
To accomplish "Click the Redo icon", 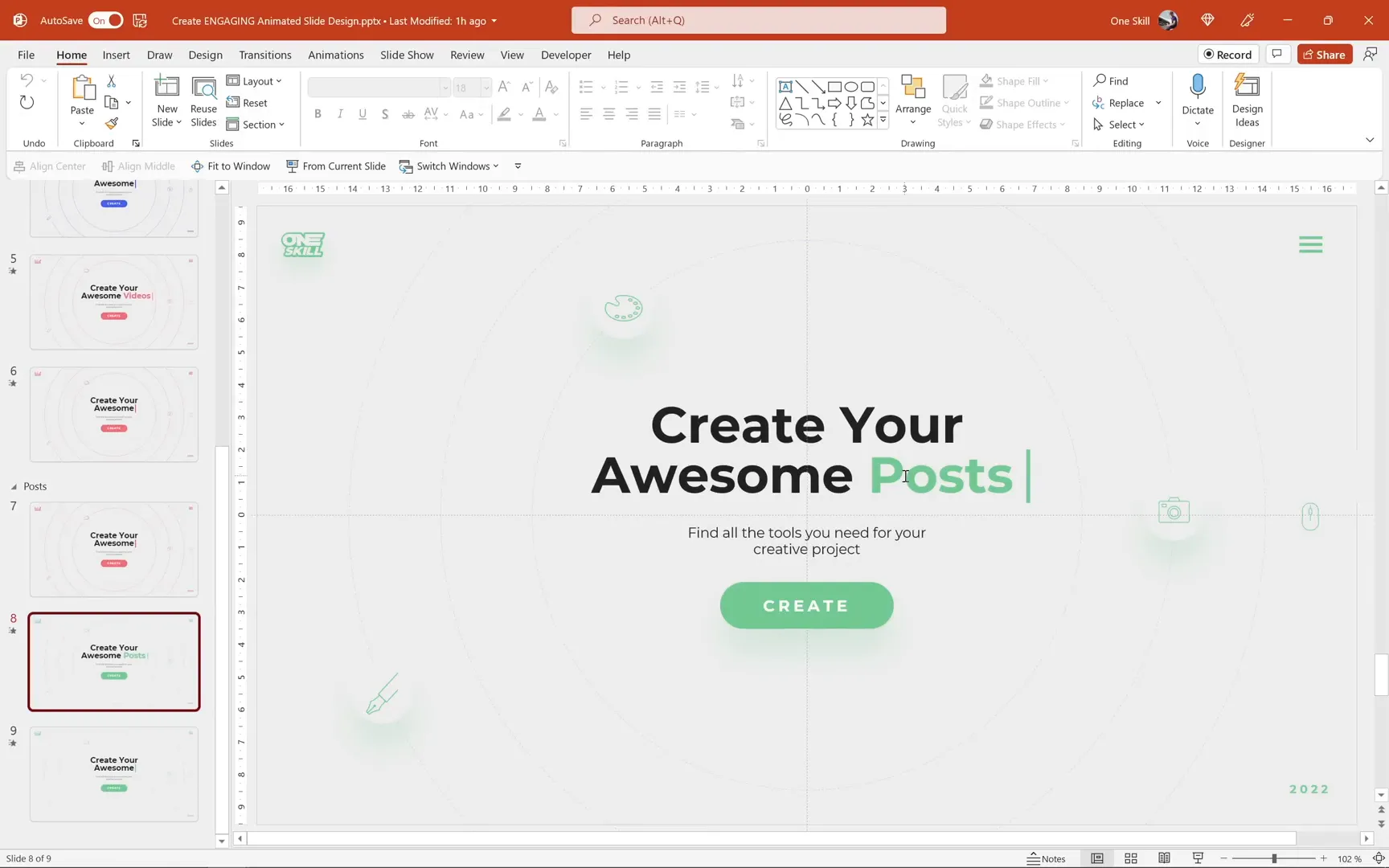I will [27, 103].
